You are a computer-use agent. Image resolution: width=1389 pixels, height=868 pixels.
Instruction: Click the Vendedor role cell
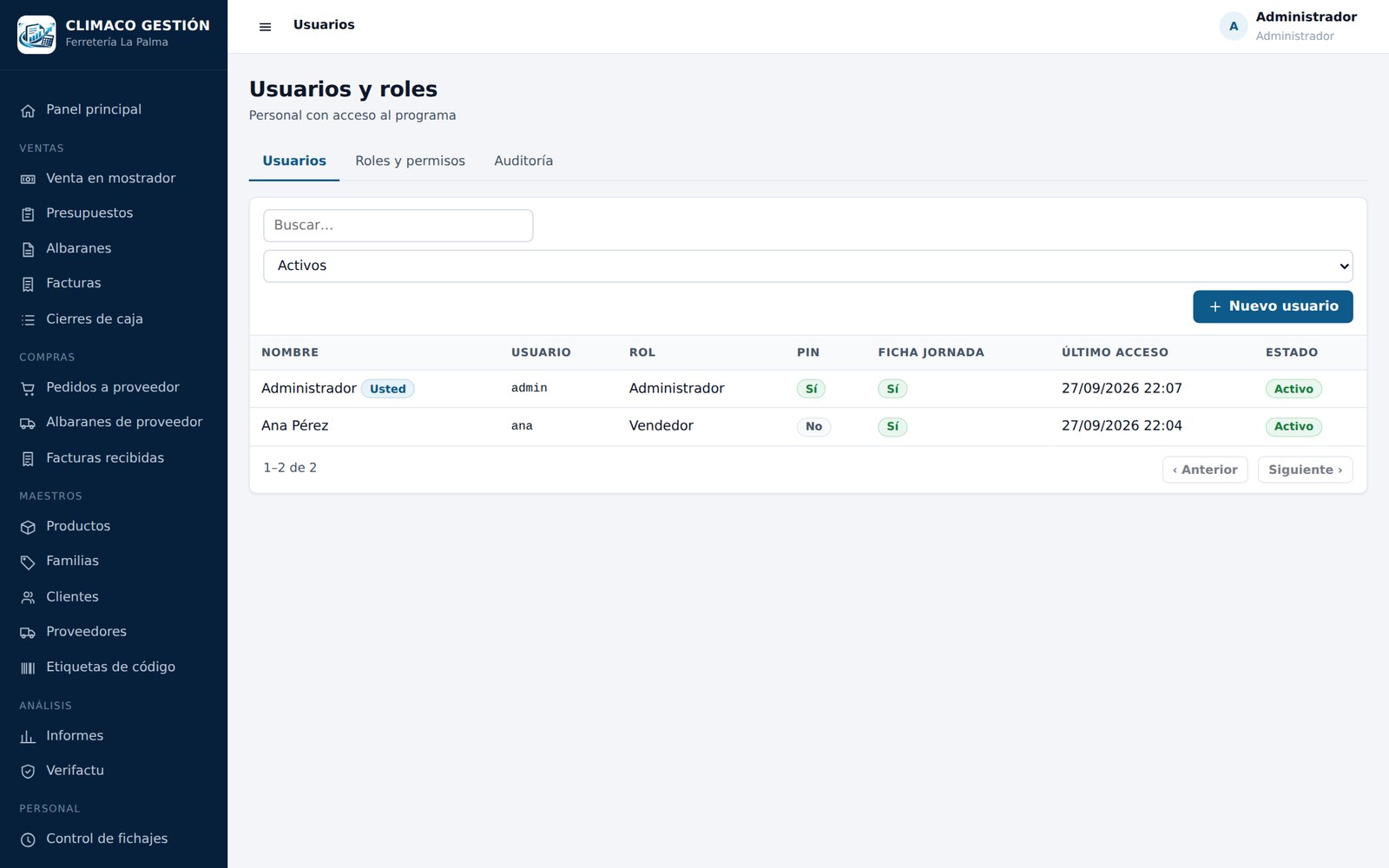tap(662, 426)
